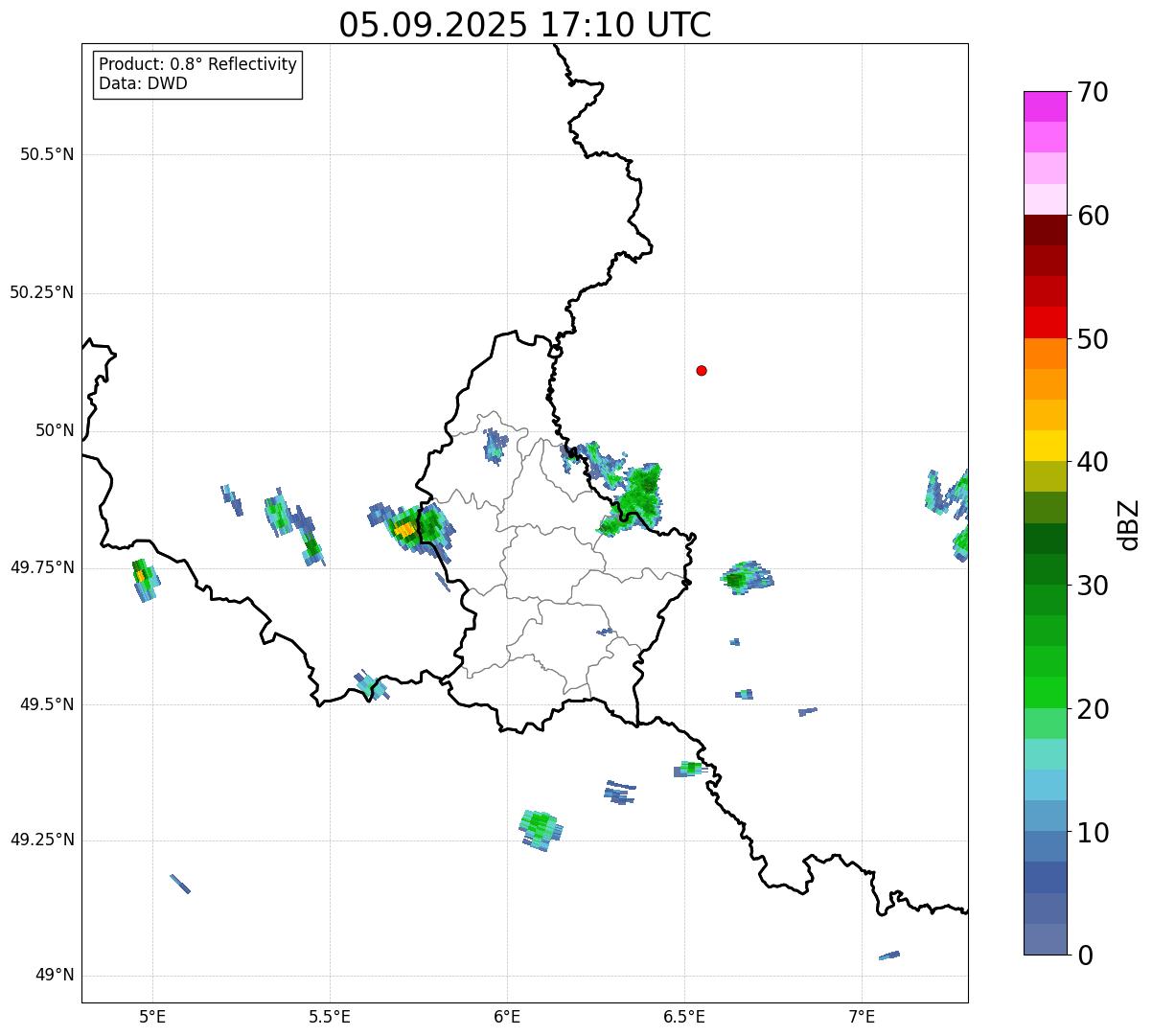Click the dBZ colorbar axis label
This screenshot has height=1036, width=1152.
click(x=1129, y=524)
